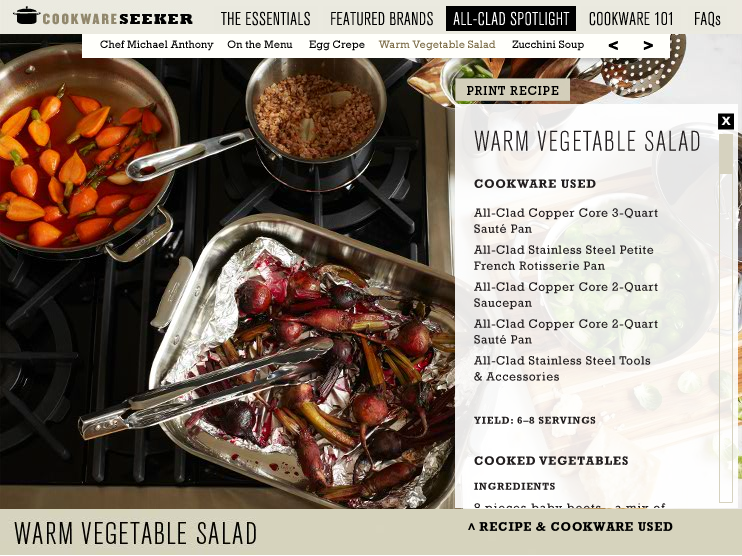Open All-Clad Stainless Steel Petite French Rotisserie Pan

[x=564, y=257]
